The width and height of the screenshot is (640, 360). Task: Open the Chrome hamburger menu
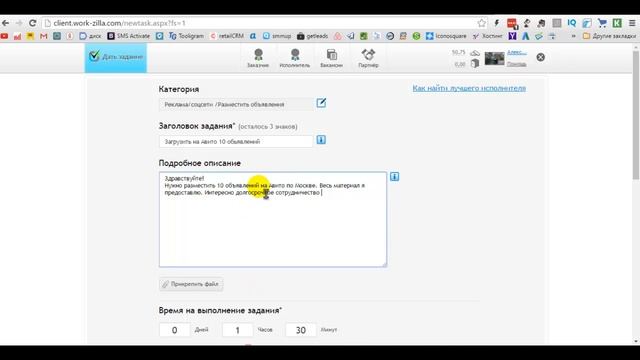(x=632, y=23)
